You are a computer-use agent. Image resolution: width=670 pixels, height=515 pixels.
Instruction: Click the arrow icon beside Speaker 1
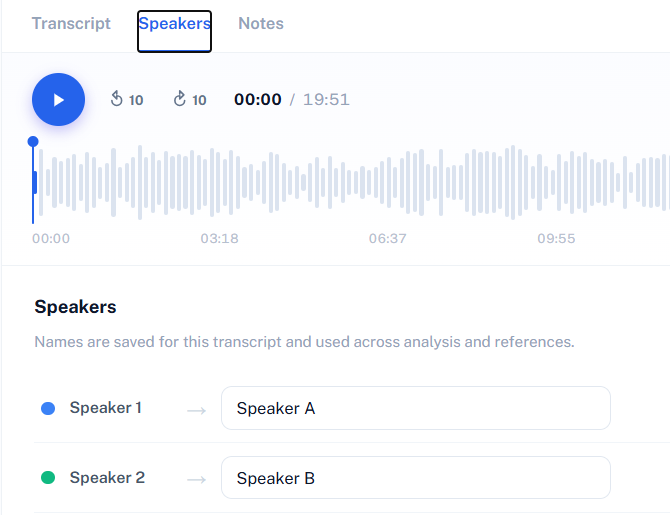click(x=197, y=411)
